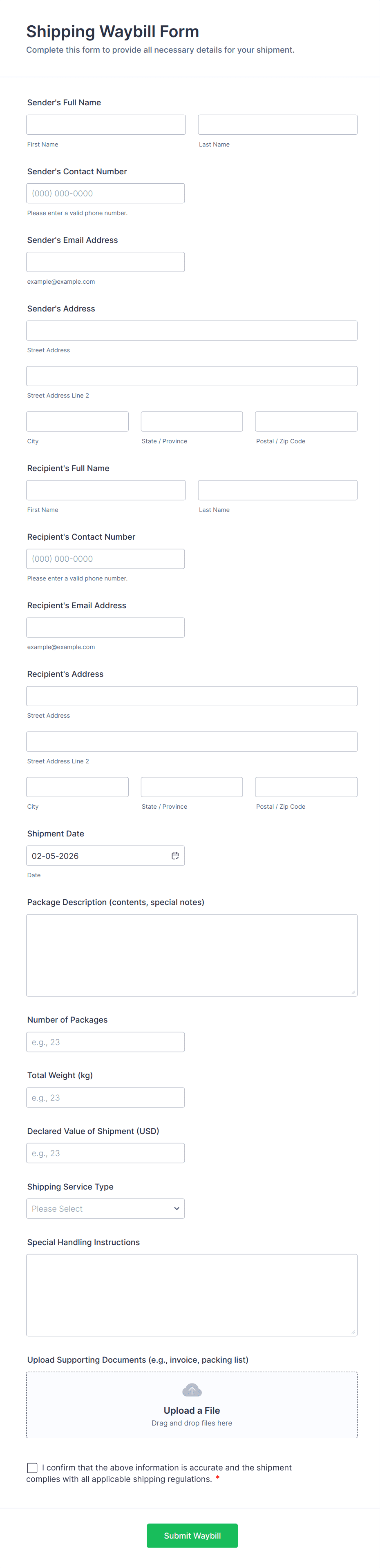Viewport: 380px width, 1568px height.
Task: Click the Sender's Email Address field
Action: [105, 262]
